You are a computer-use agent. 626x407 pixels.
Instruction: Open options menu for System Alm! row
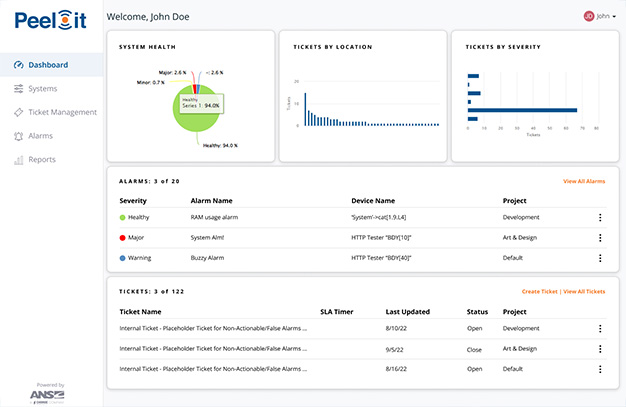pos(600,238)
